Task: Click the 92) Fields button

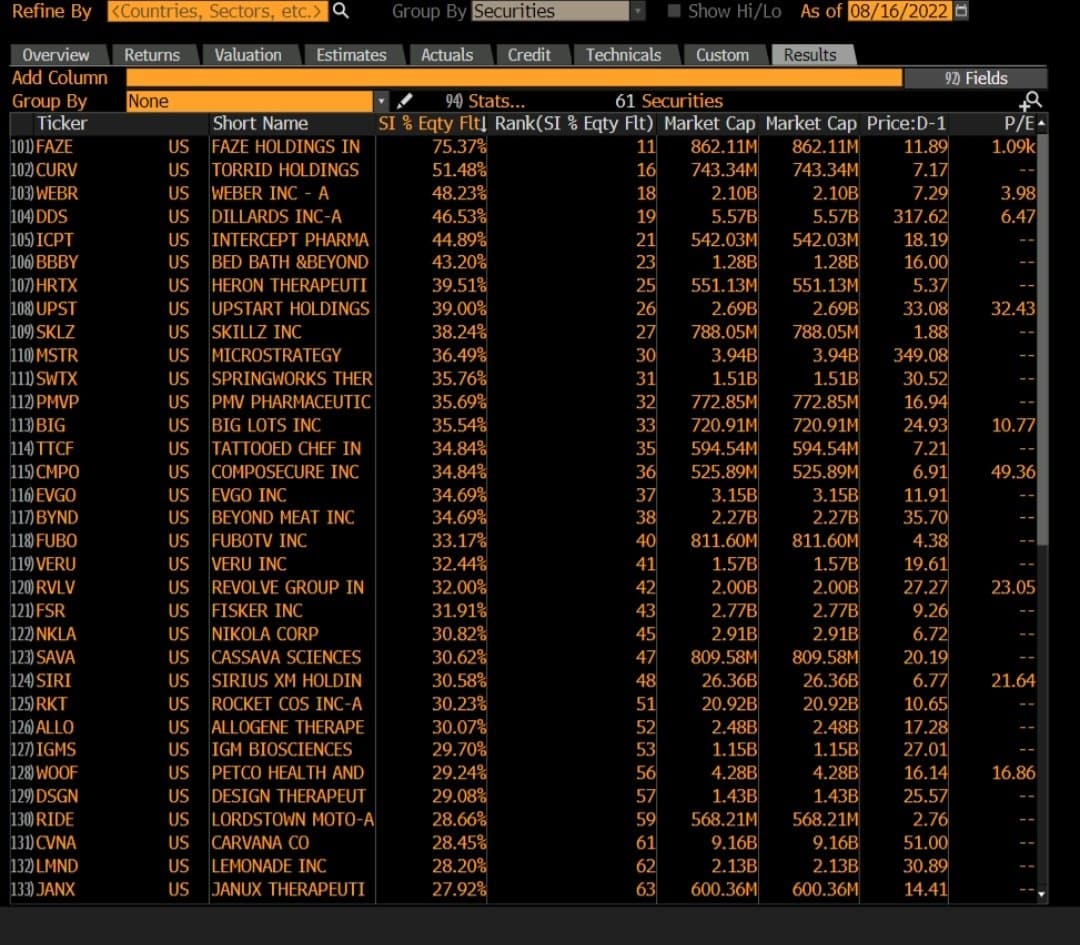Action: (975, 79)
